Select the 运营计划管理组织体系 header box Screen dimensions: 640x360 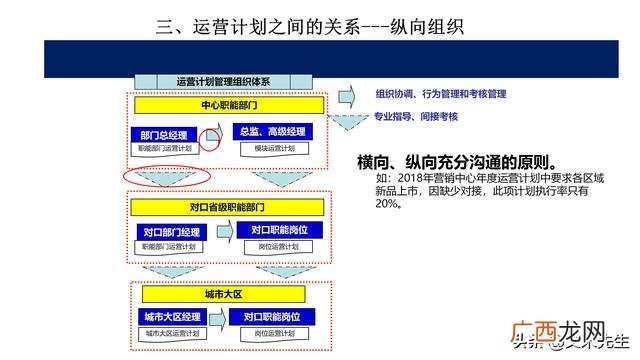[x=223, y=82]
